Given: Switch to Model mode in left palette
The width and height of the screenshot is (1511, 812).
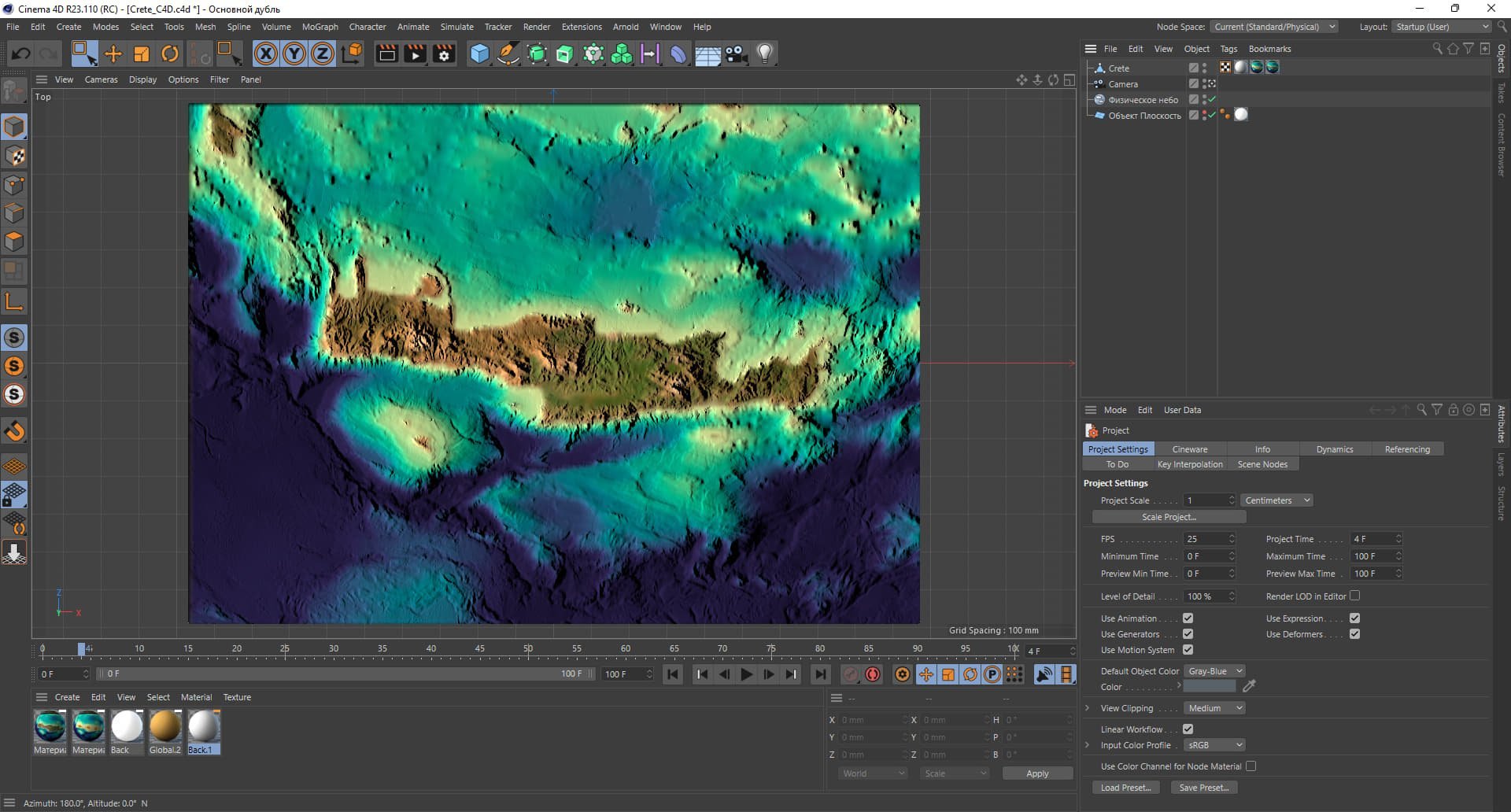Looking at the screenshot, I should (14, 127).
